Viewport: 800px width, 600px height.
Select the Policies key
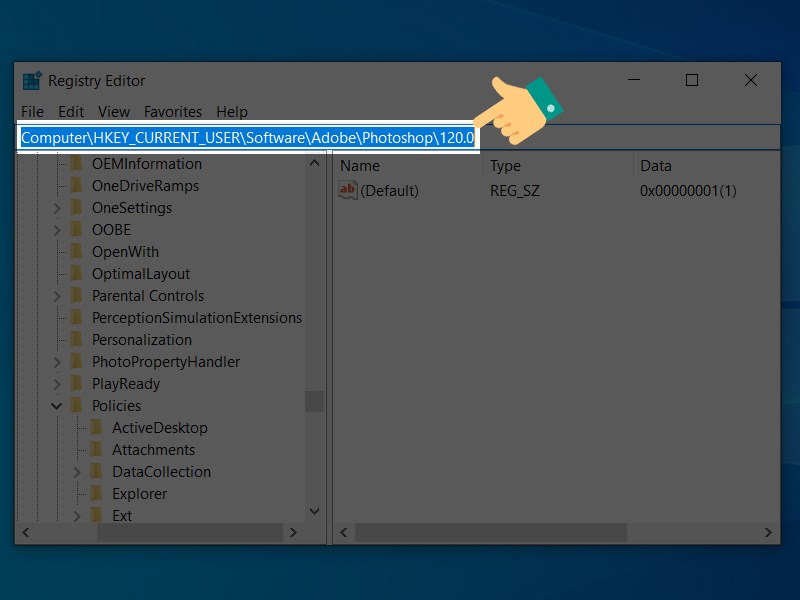(x=116, y=406)
